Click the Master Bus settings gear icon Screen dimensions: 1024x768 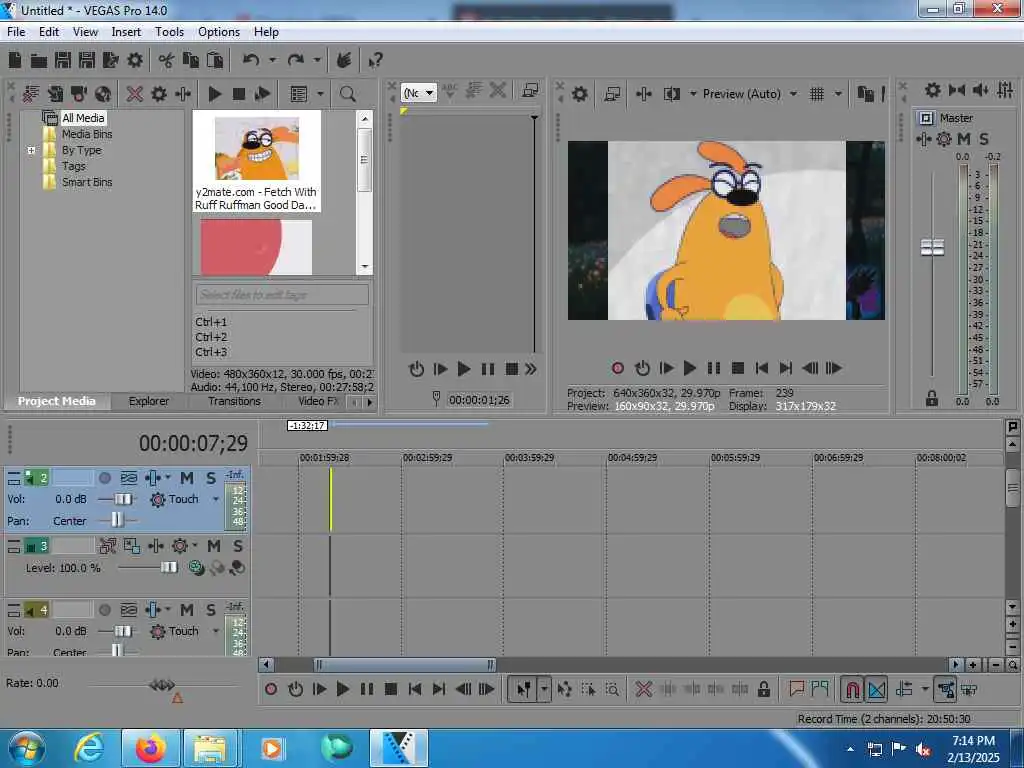(x=933, y=90)
